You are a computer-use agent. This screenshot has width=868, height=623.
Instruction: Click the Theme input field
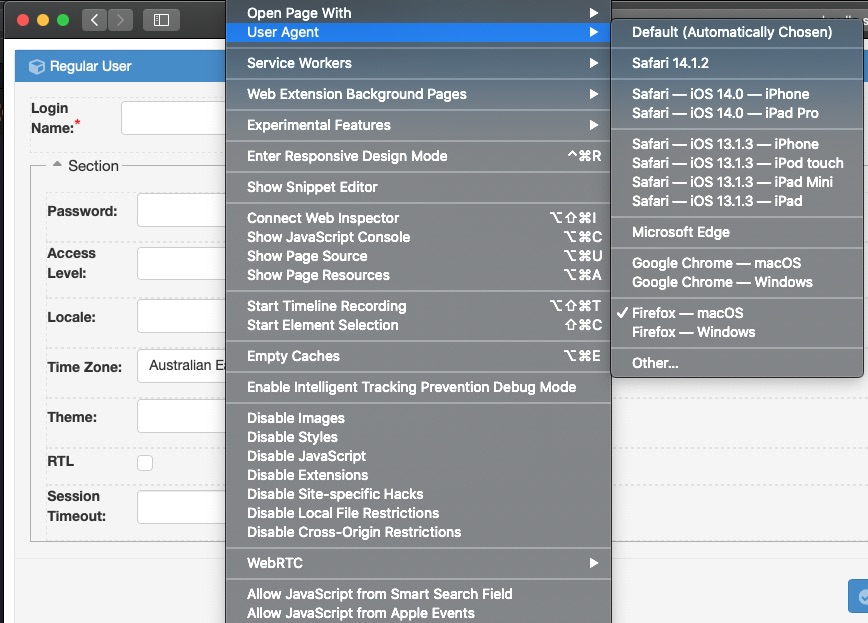pyautogui.click(x=182, y=416)
